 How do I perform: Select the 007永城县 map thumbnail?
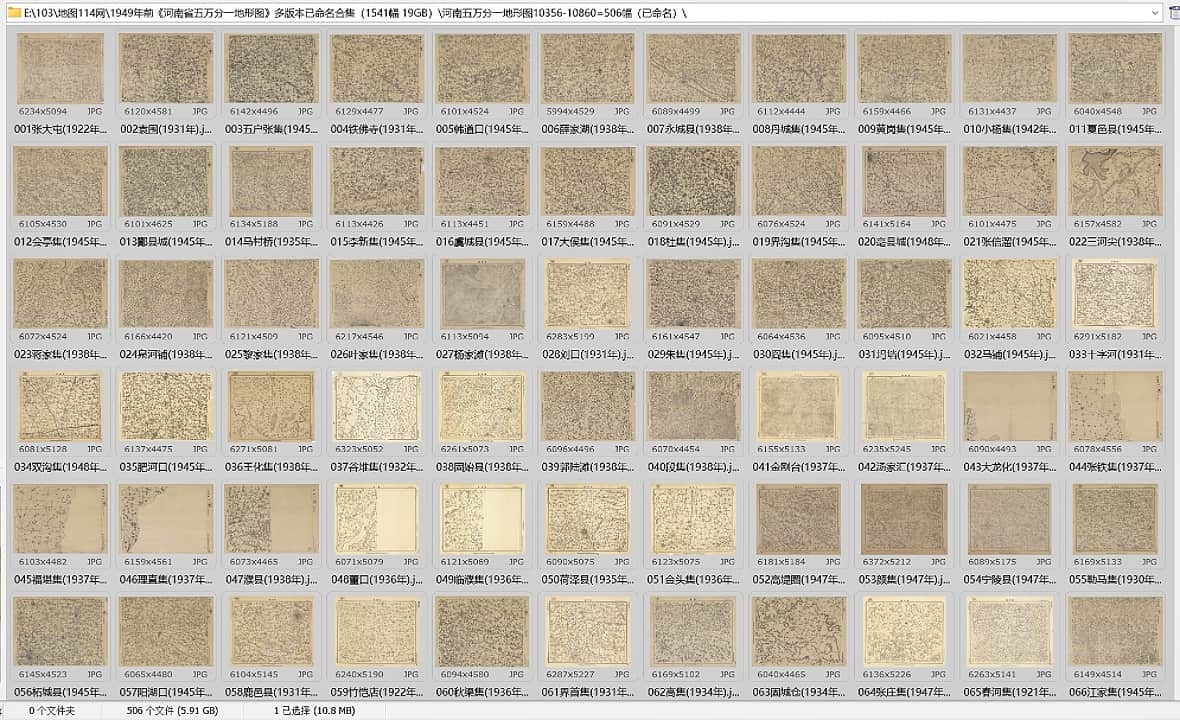point(693,68)
